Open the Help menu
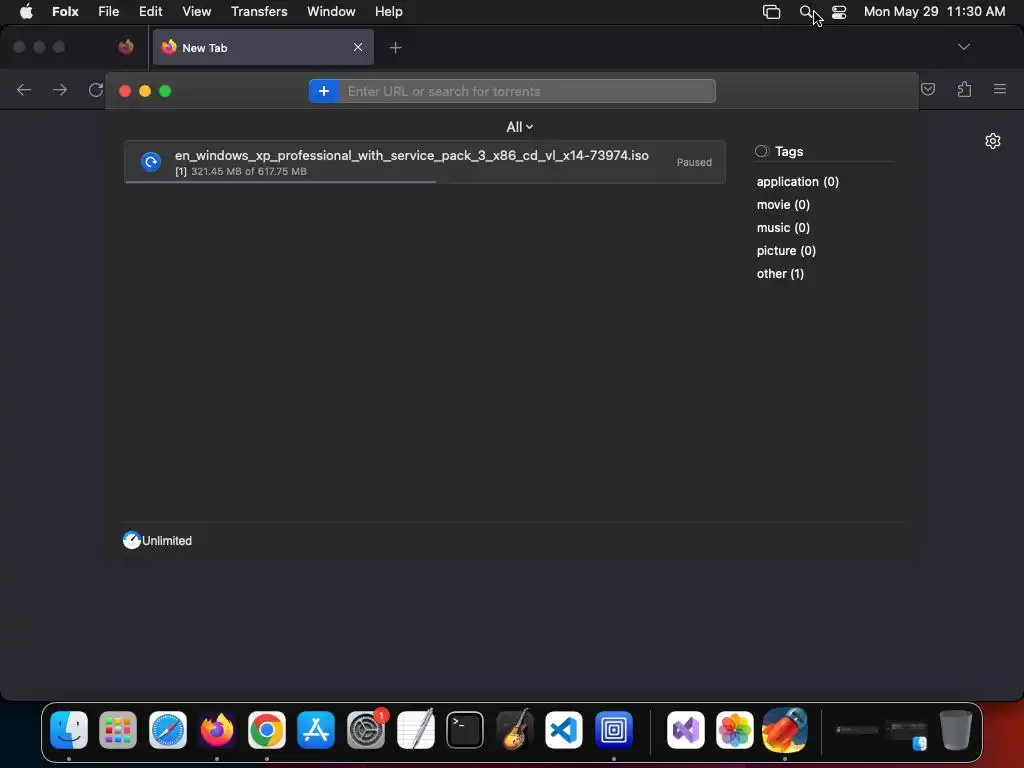 click(389, 12)
